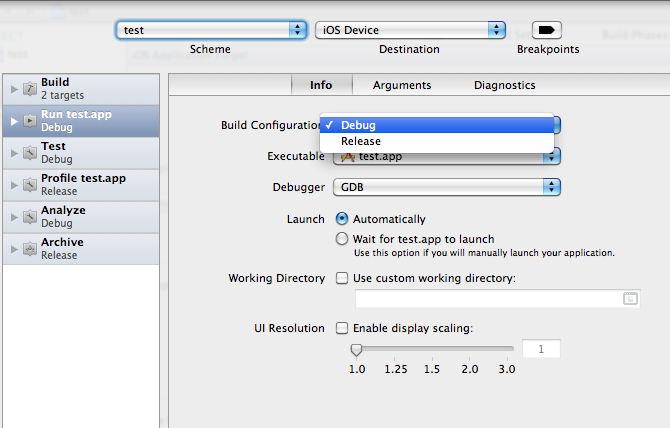This screenshot has width=670, height=428.
Task: Toggle the Breakpoints button
Action: point(547,30)
